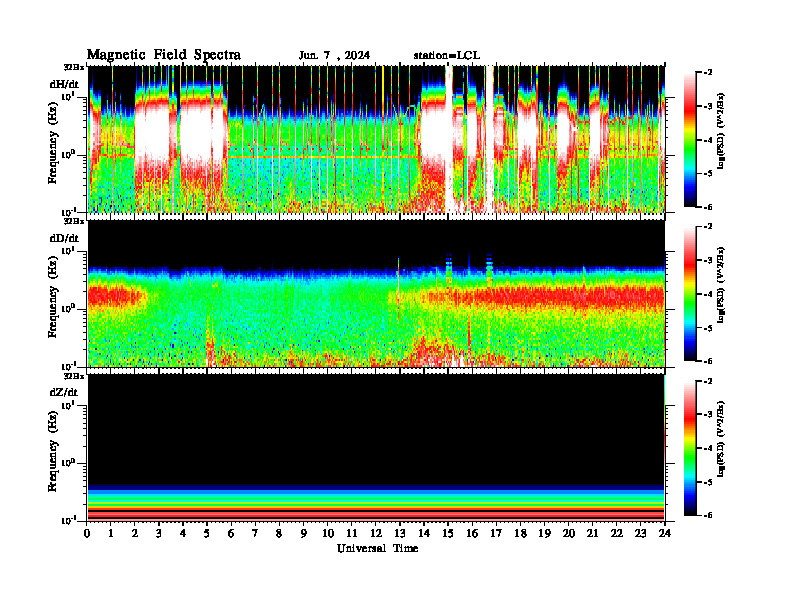
Task: Click hour "15" on the time axis
Action: point(448,533)
